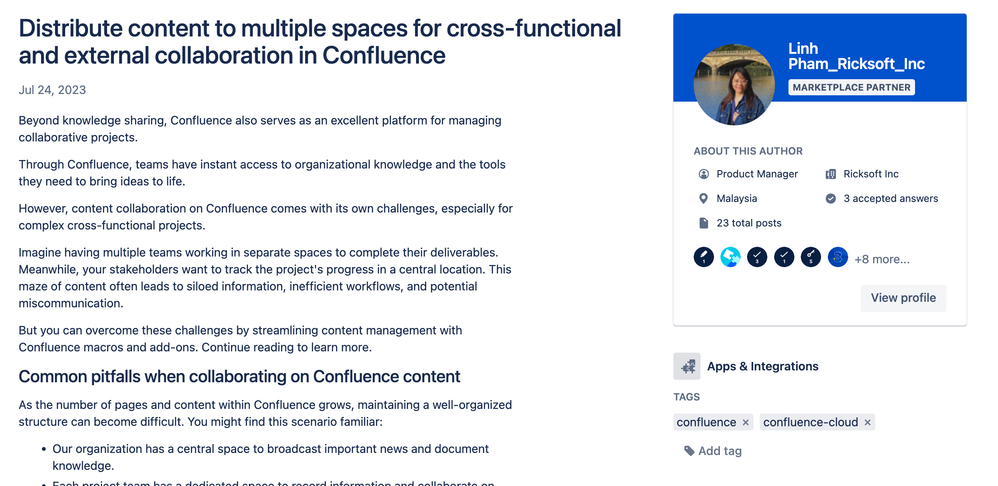
Task: Click the blue number 3 badge
Action: point(838,257)
